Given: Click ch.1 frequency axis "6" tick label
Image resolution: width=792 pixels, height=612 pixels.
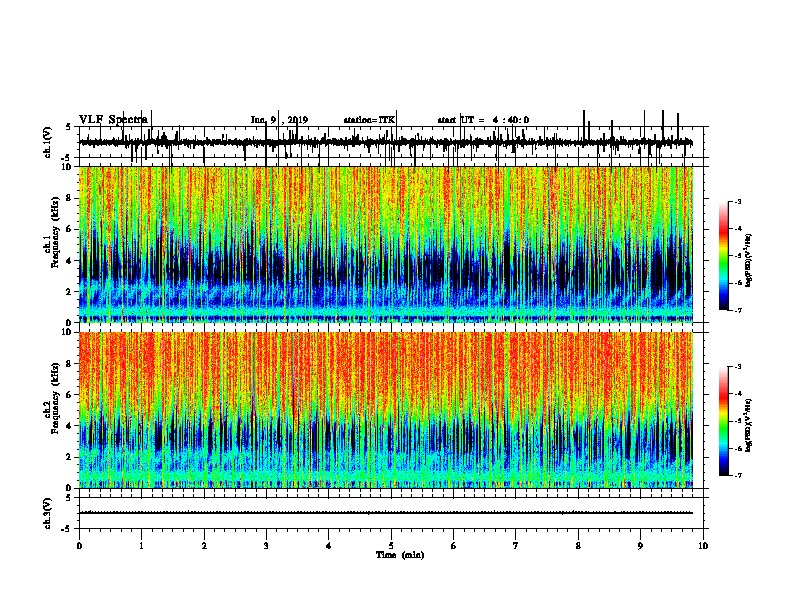Looking at the screenshot, I should [x=70, y=229].
